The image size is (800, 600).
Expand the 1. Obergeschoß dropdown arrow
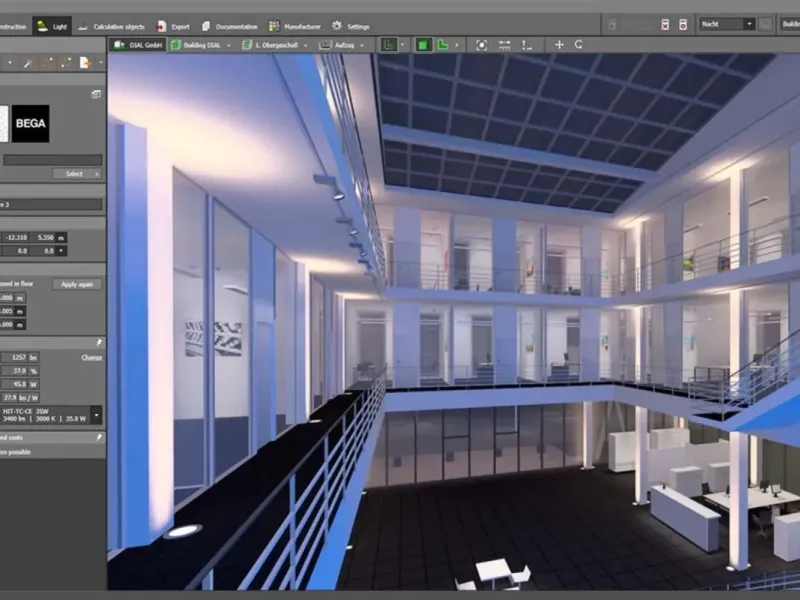[306, 45]
